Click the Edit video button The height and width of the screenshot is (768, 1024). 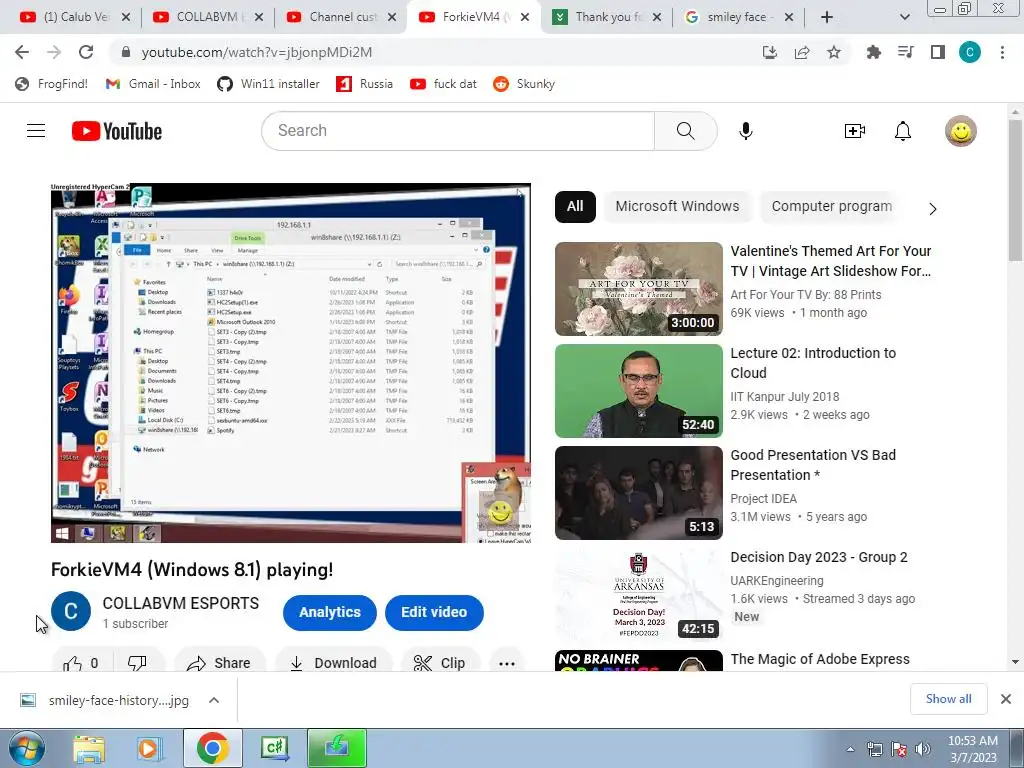coord(434,612)
